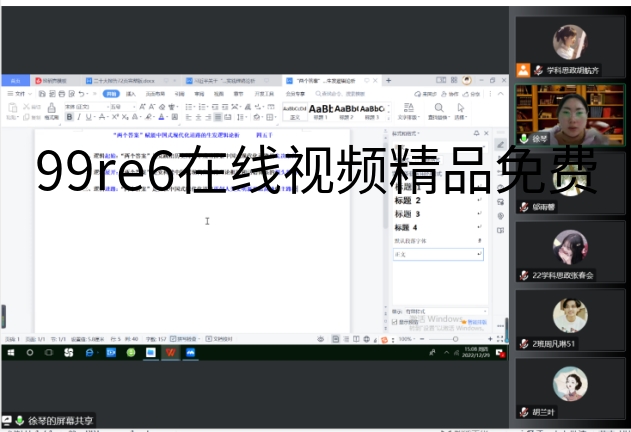Apply strikethrough to selected text

coord(102,117)
